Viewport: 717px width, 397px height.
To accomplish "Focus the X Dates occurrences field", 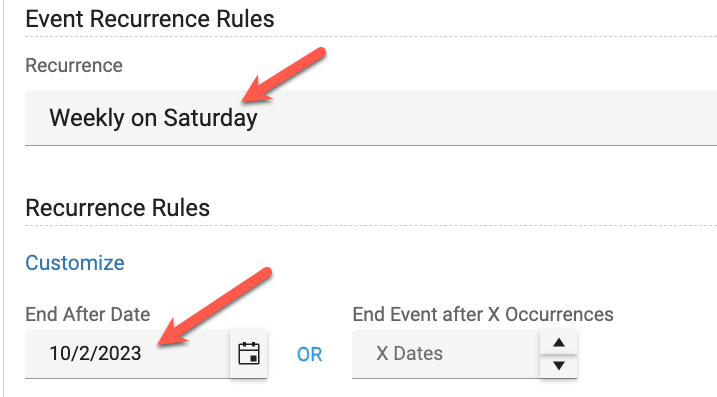I will coord(446,354).
